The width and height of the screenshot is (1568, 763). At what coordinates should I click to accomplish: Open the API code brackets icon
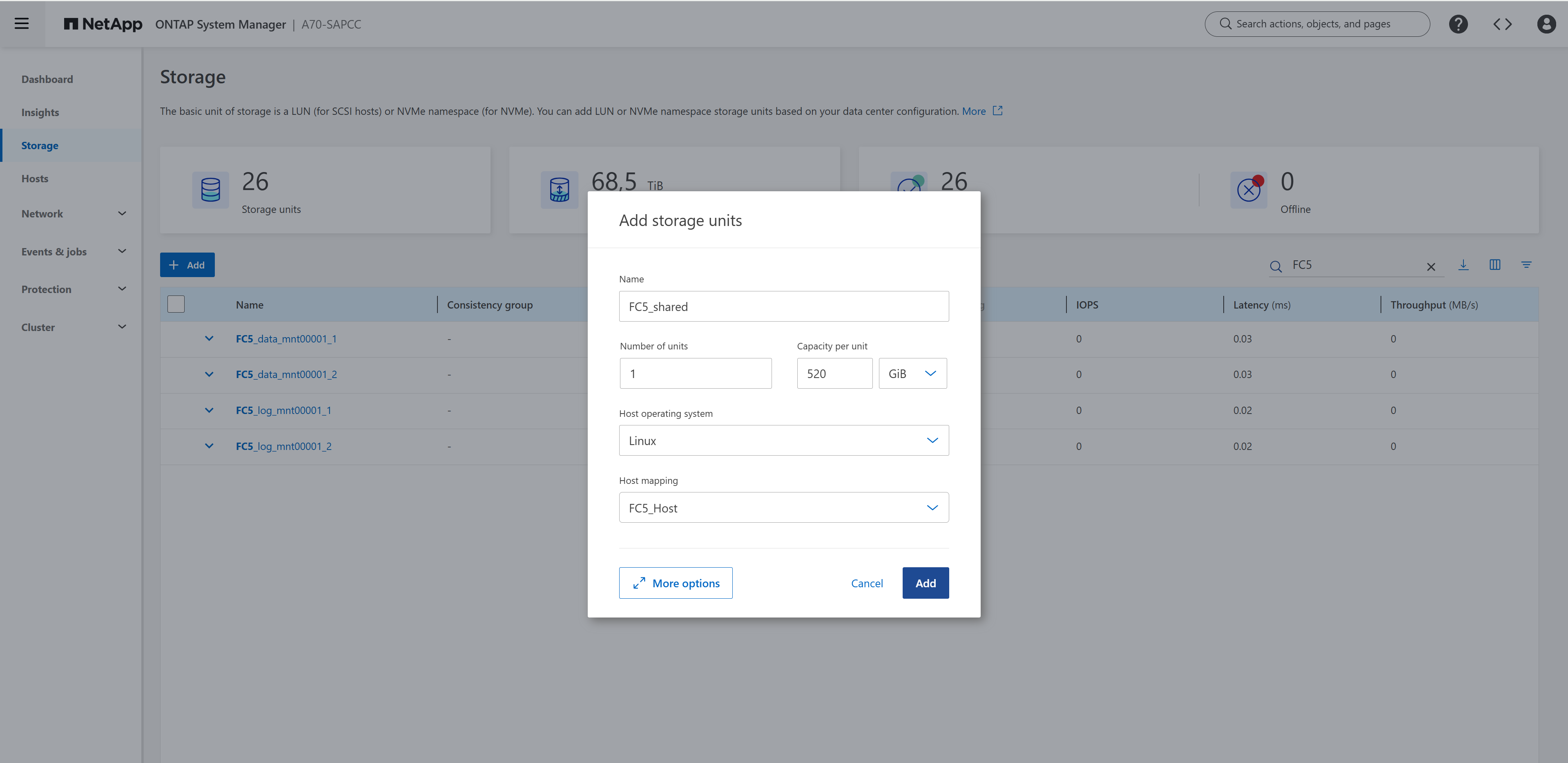pyautogui.click(x=1502, y=25)
